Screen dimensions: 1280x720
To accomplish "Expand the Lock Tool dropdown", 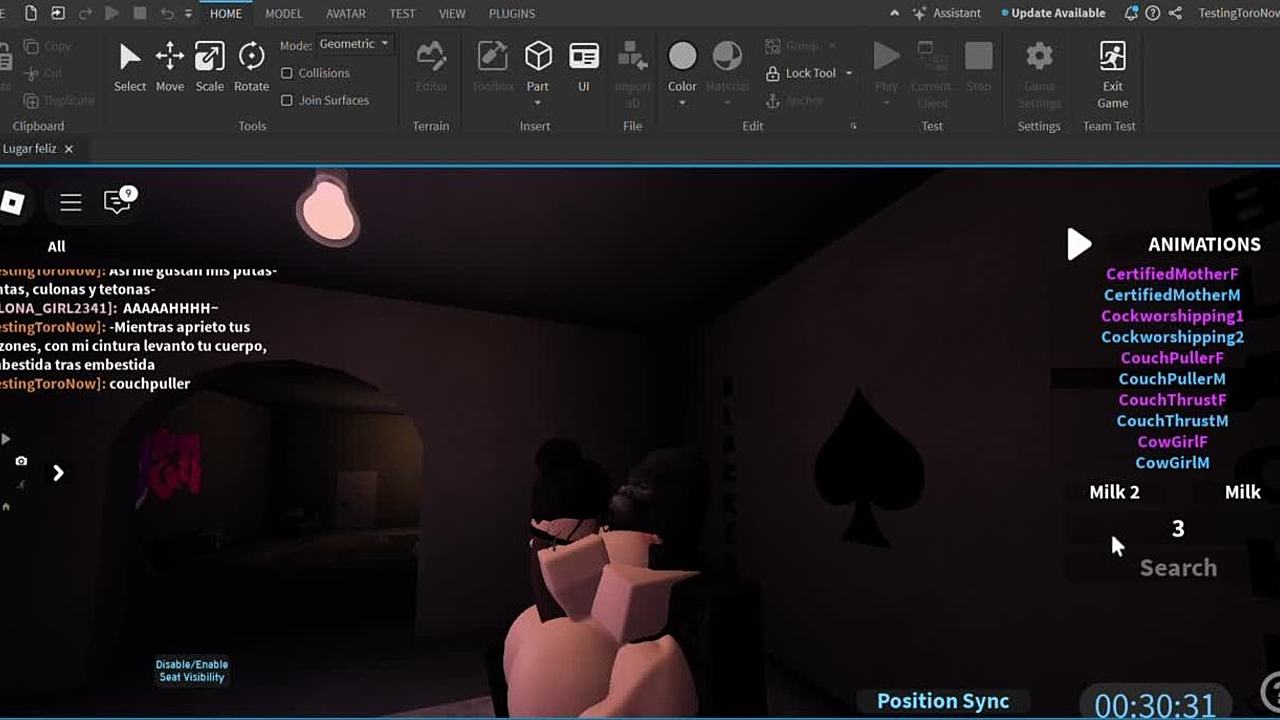I will coord(849,73).
